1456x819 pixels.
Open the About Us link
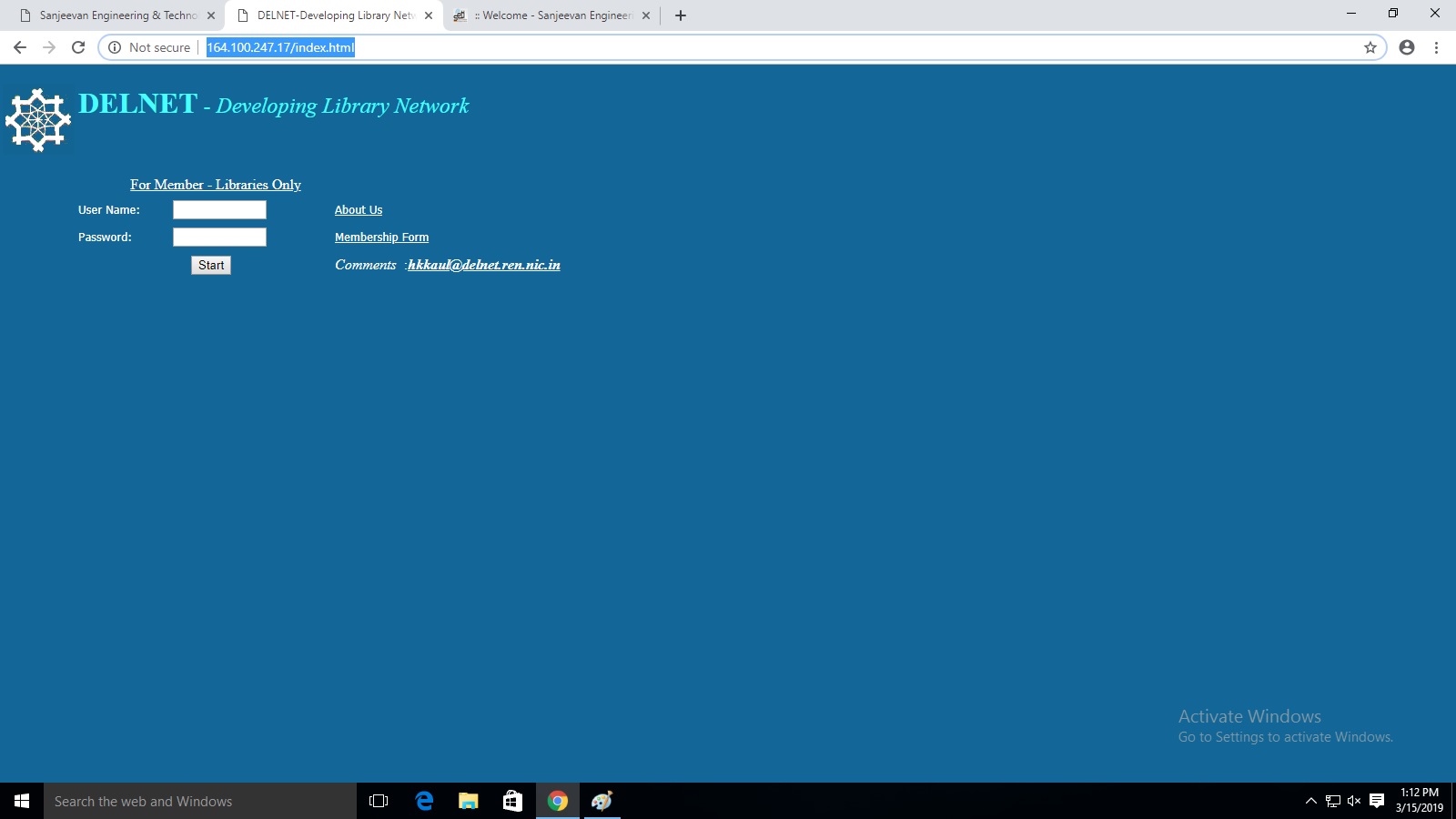click(x=359, y=210)
